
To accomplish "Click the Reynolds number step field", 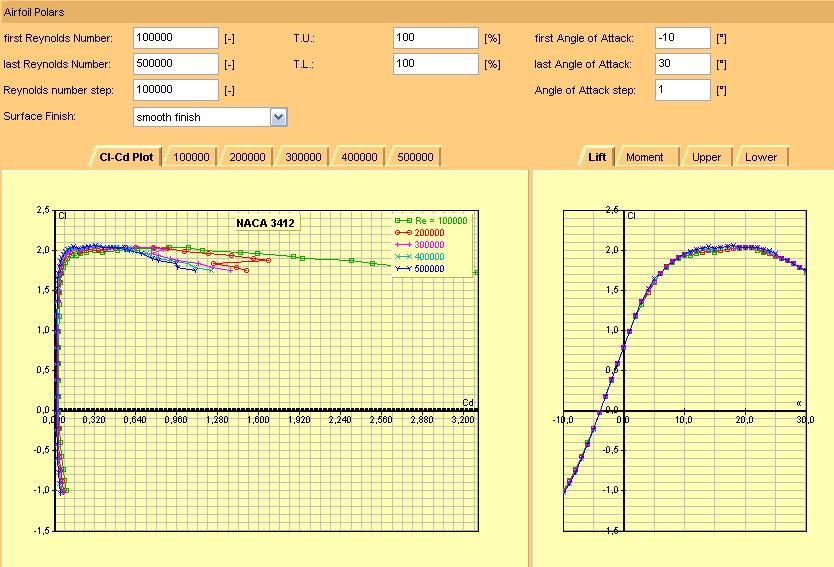I will point(175,90).
